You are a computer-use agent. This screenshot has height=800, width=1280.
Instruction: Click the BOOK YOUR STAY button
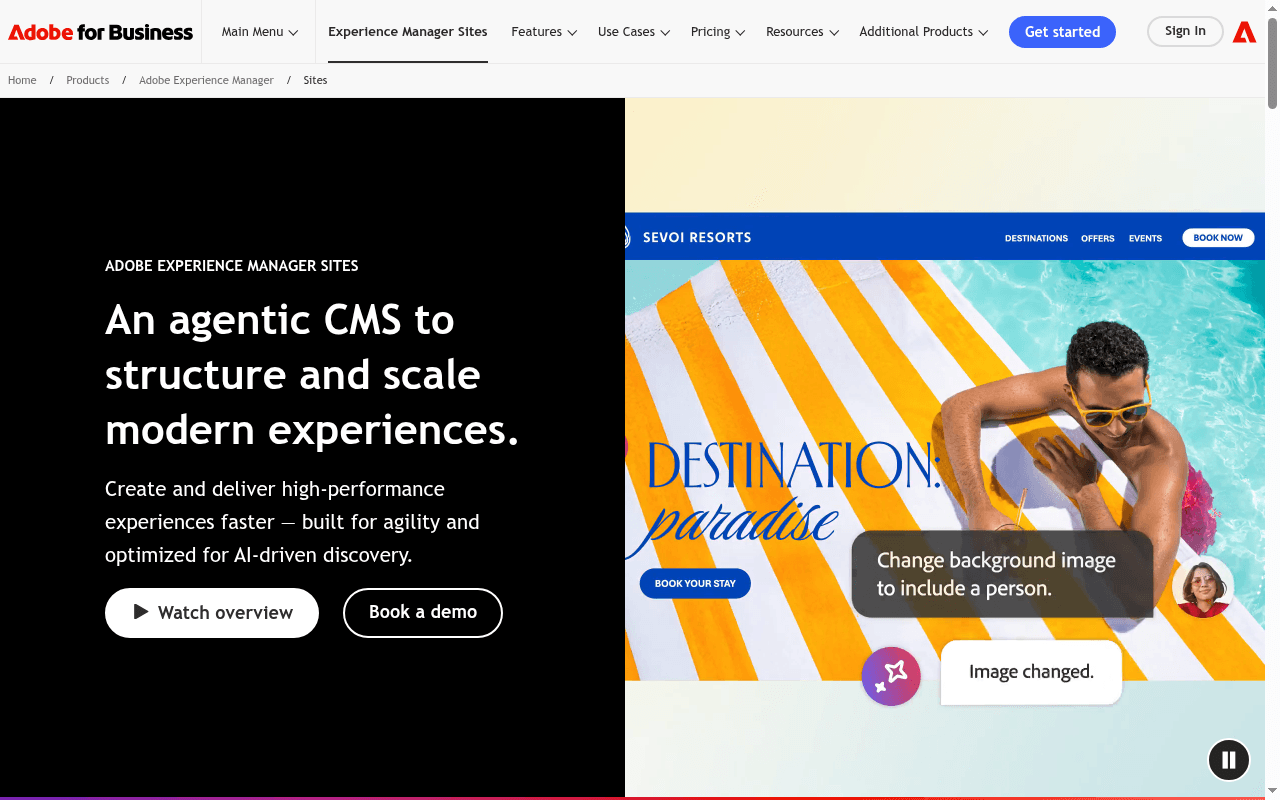(695, 583)
